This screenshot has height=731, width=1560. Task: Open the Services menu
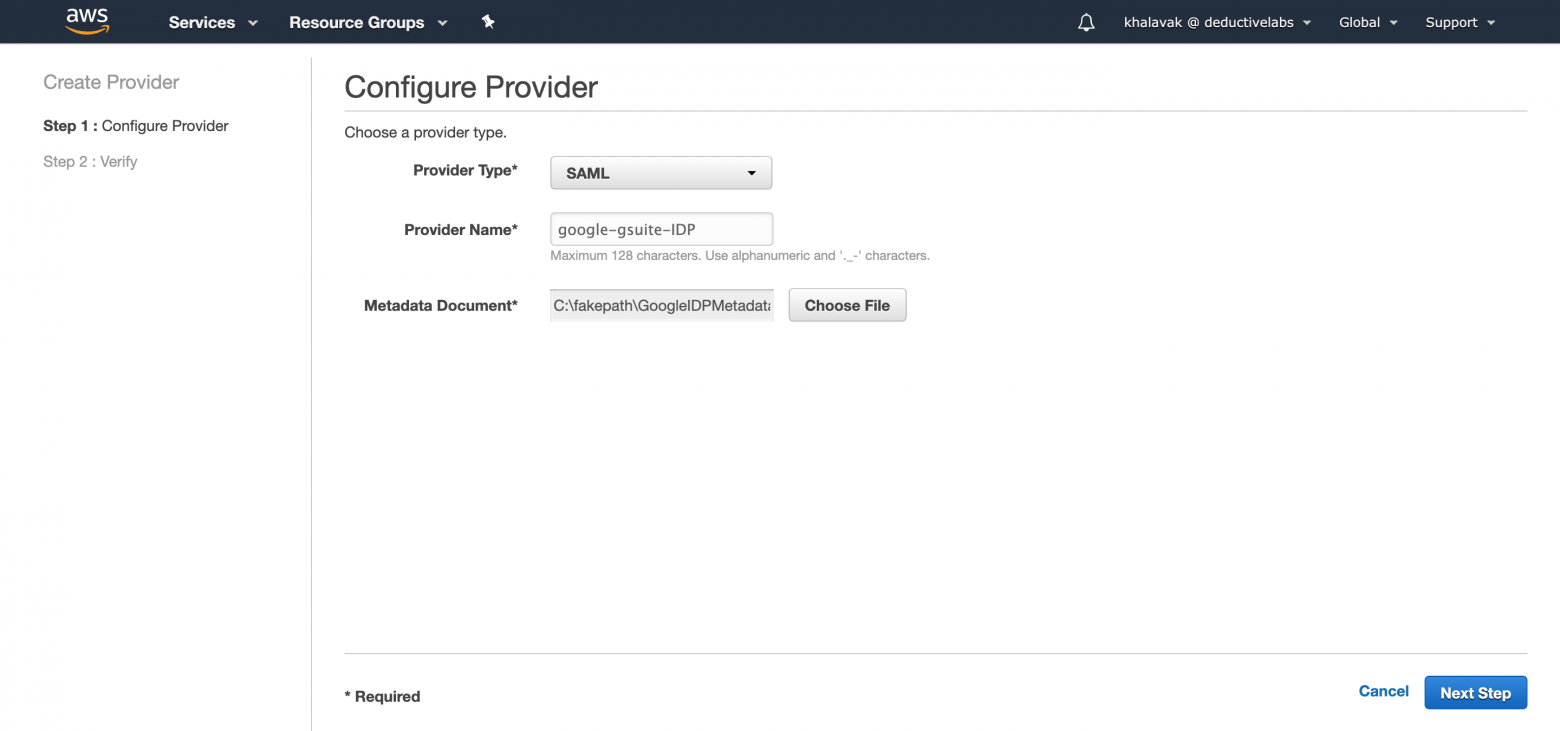[213, 22]
